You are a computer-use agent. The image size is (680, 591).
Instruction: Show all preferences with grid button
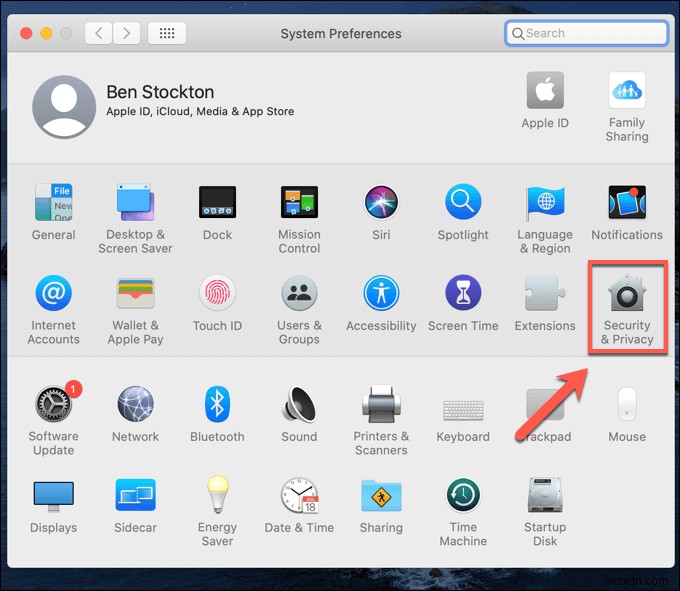click(x=167, y=33)
